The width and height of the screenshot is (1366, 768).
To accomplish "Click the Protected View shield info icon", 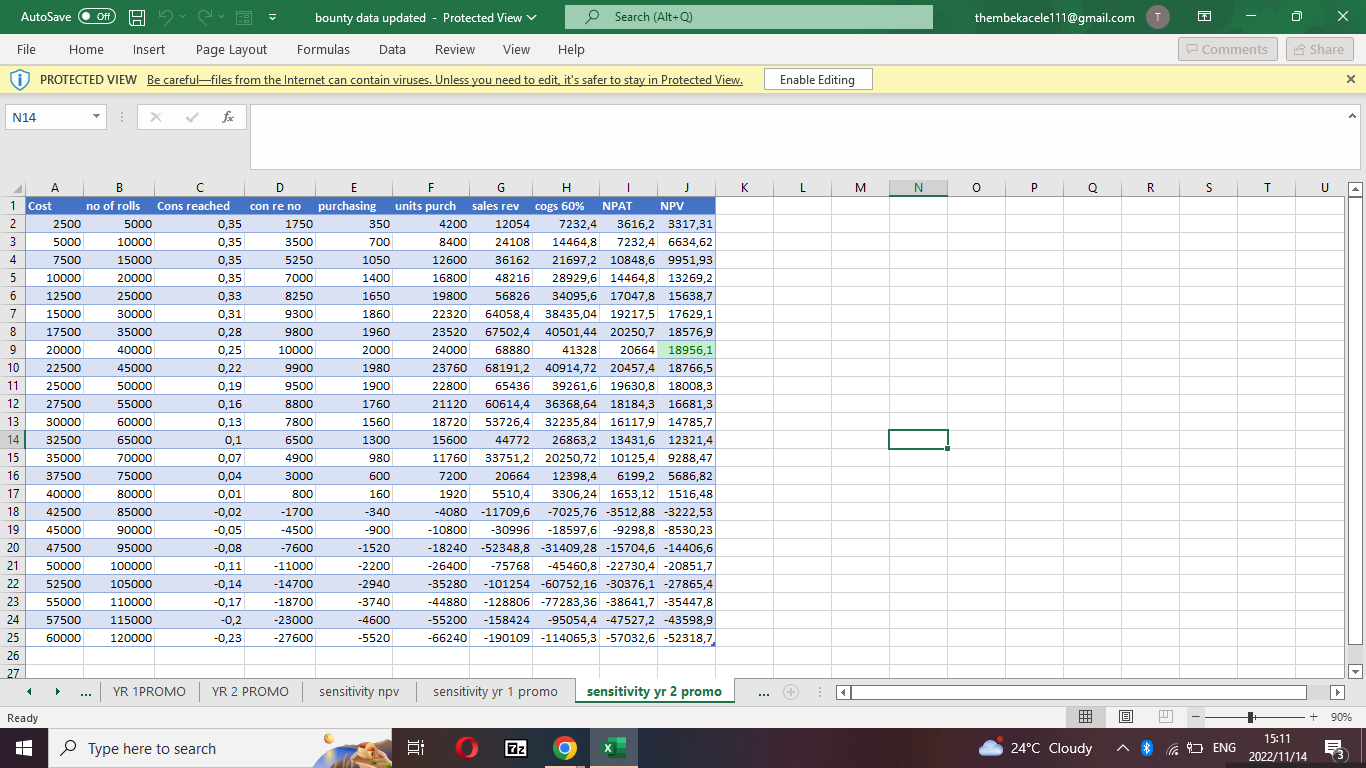I will pos(19,80).
